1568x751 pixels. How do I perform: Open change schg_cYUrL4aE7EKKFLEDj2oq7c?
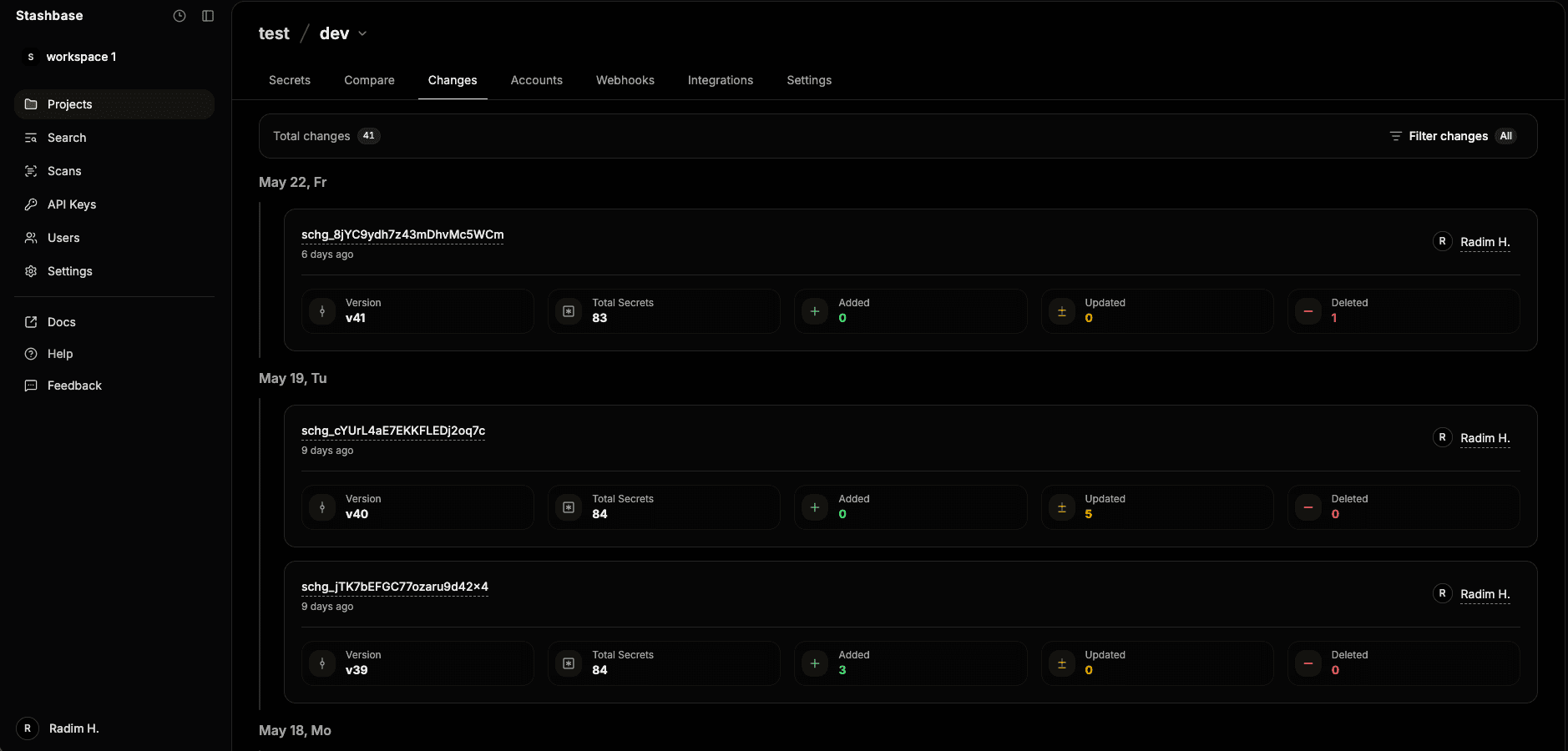pos(393,431)
